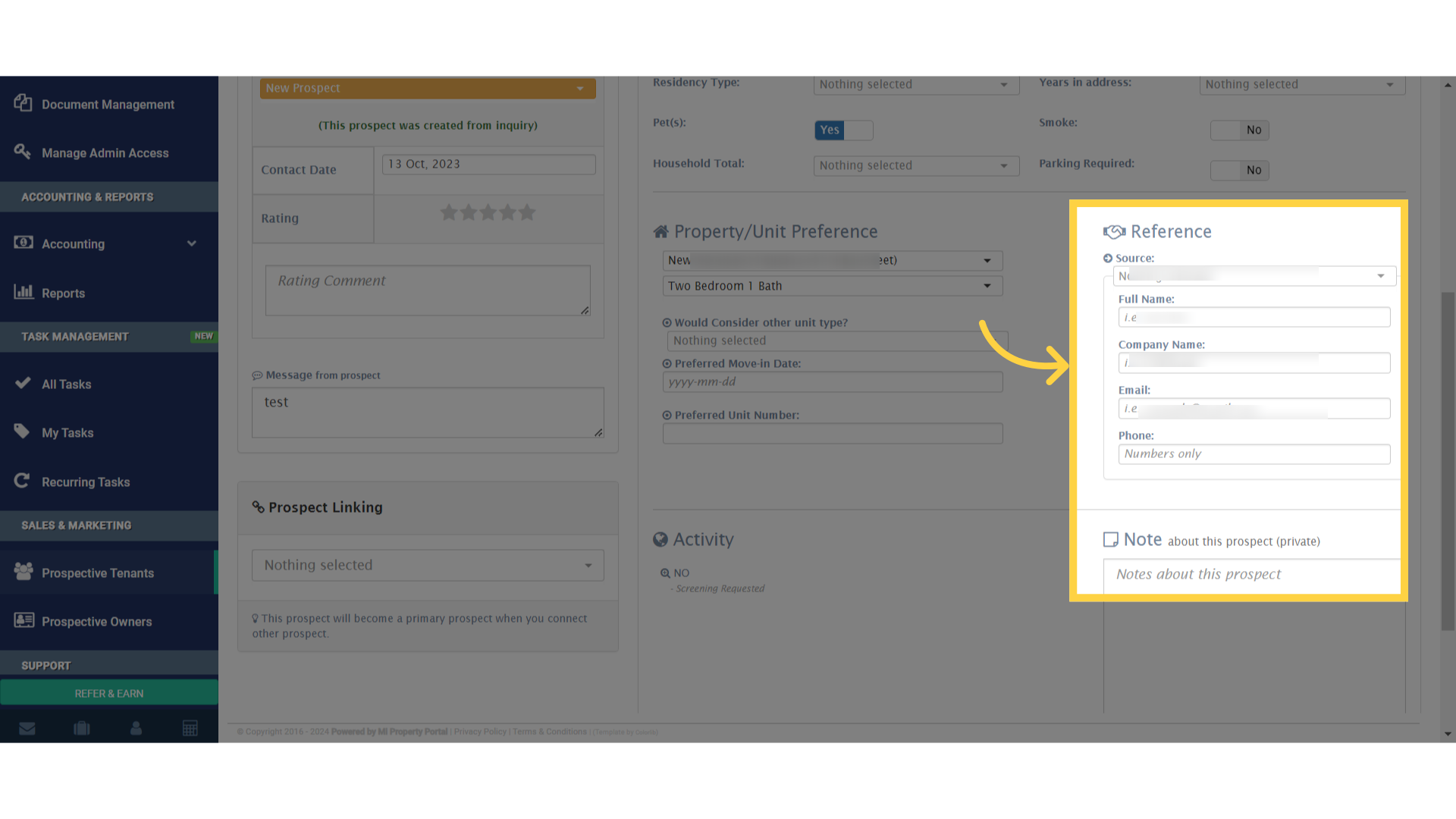
Task: Click the scrollbar down arrow
Action: (1448, 734)
